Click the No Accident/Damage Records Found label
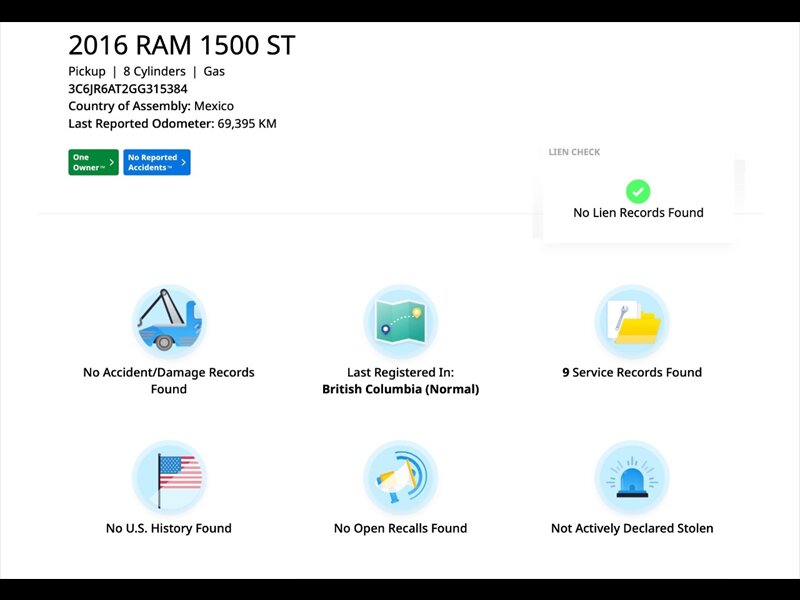The image size is (800, 600). pos(168,380)
